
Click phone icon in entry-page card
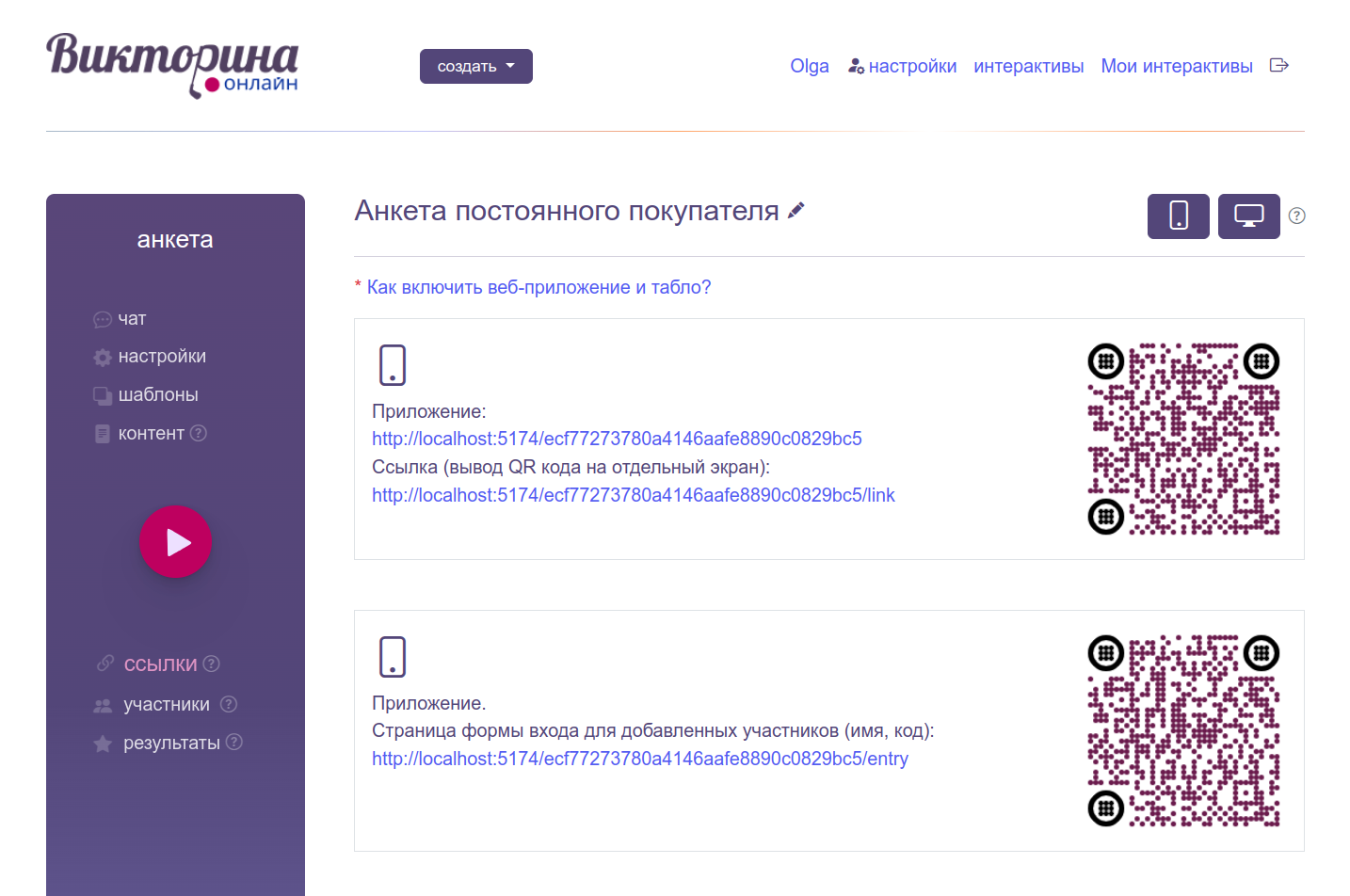(x=393, y=657)
